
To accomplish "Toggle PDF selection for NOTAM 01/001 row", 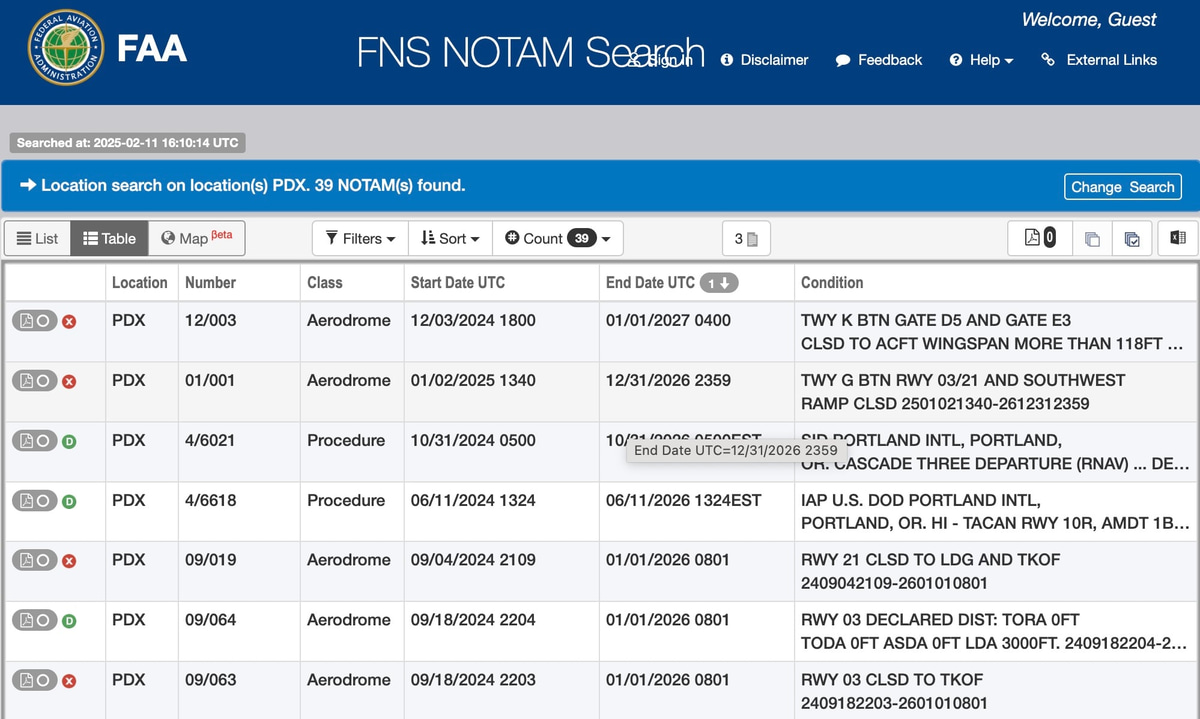I will coord(35,381).
